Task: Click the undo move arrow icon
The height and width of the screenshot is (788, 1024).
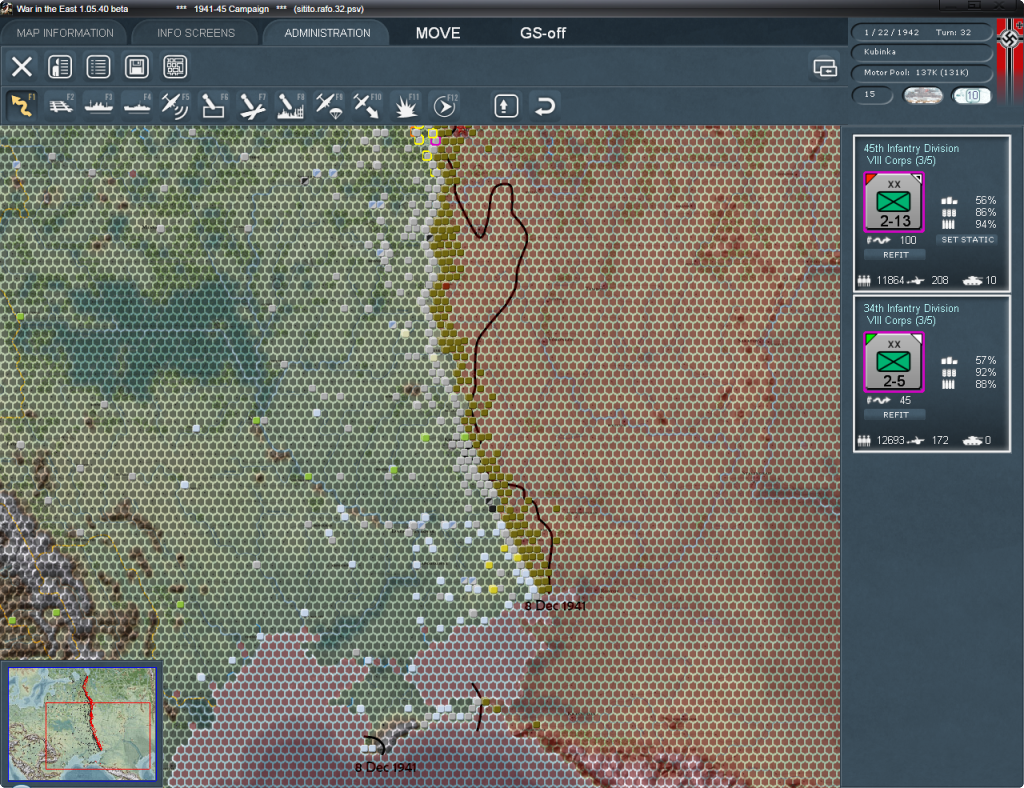Action: 544,106
